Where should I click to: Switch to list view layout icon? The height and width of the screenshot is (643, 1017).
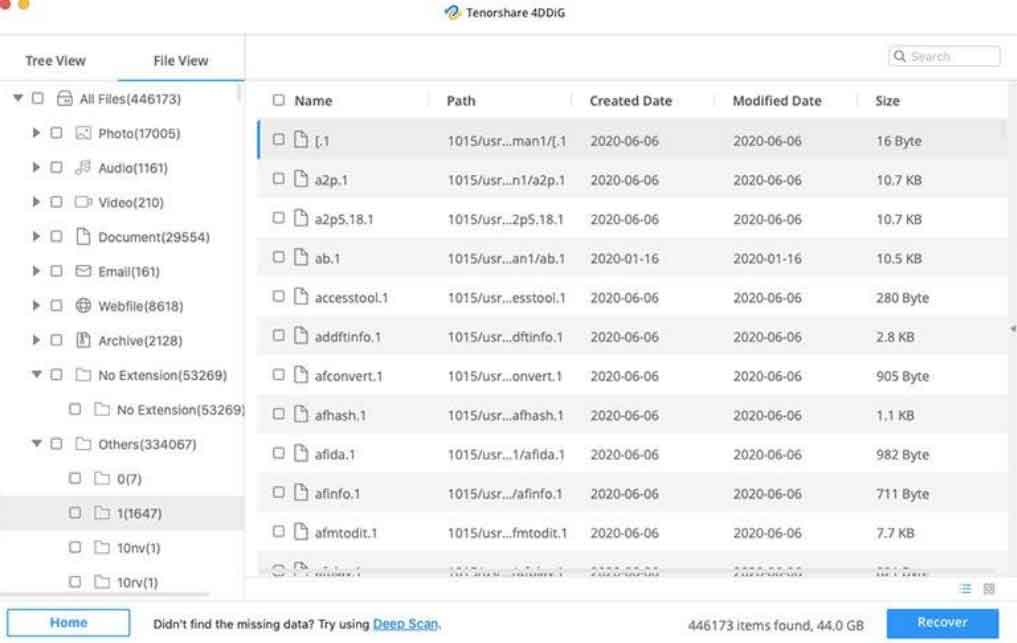pos(966,589)
